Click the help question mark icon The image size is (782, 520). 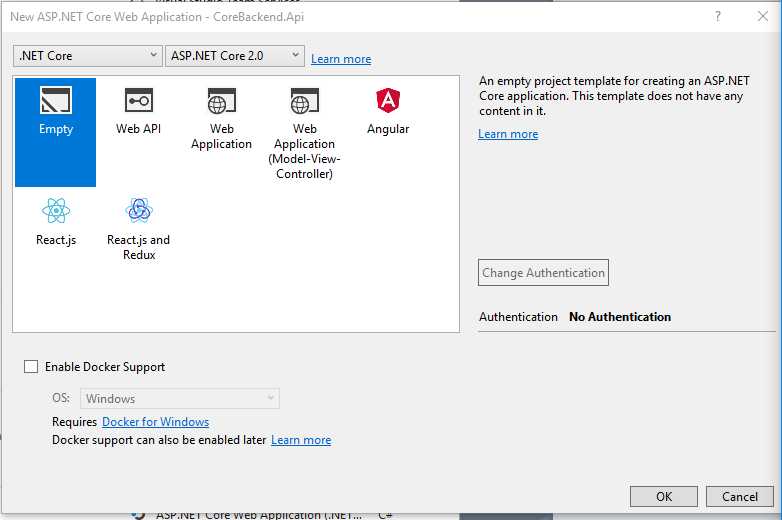pyautogui.click(x=717, y=16)
